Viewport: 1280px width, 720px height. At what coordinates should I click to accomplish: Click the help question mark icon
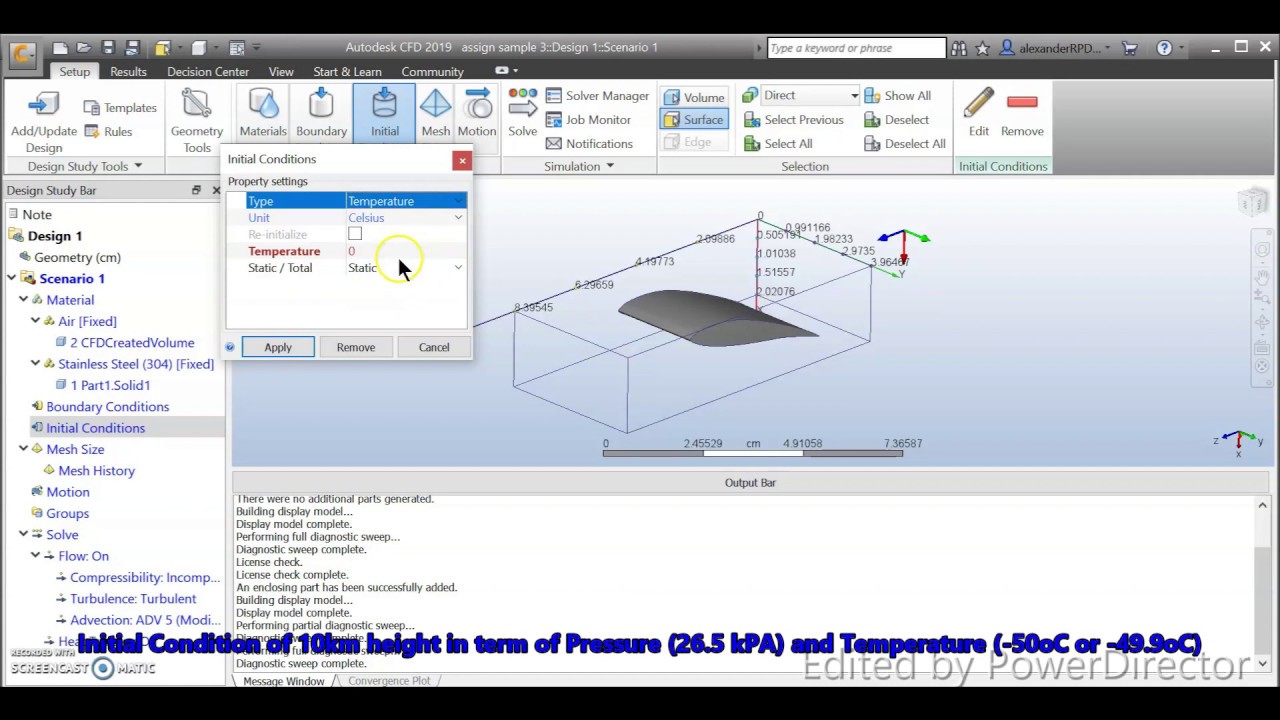1164,47
